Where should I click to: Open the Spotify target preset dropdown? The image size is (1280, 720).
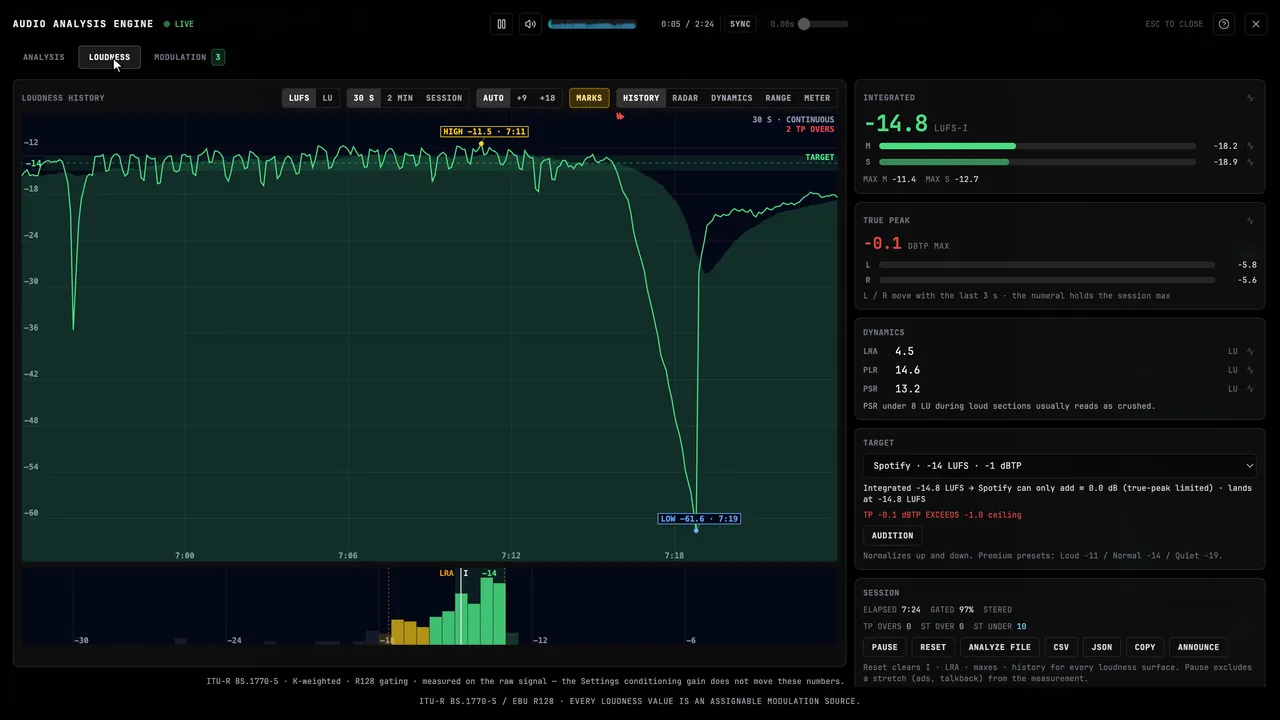pyautogui.click(x=1060, y=466)
